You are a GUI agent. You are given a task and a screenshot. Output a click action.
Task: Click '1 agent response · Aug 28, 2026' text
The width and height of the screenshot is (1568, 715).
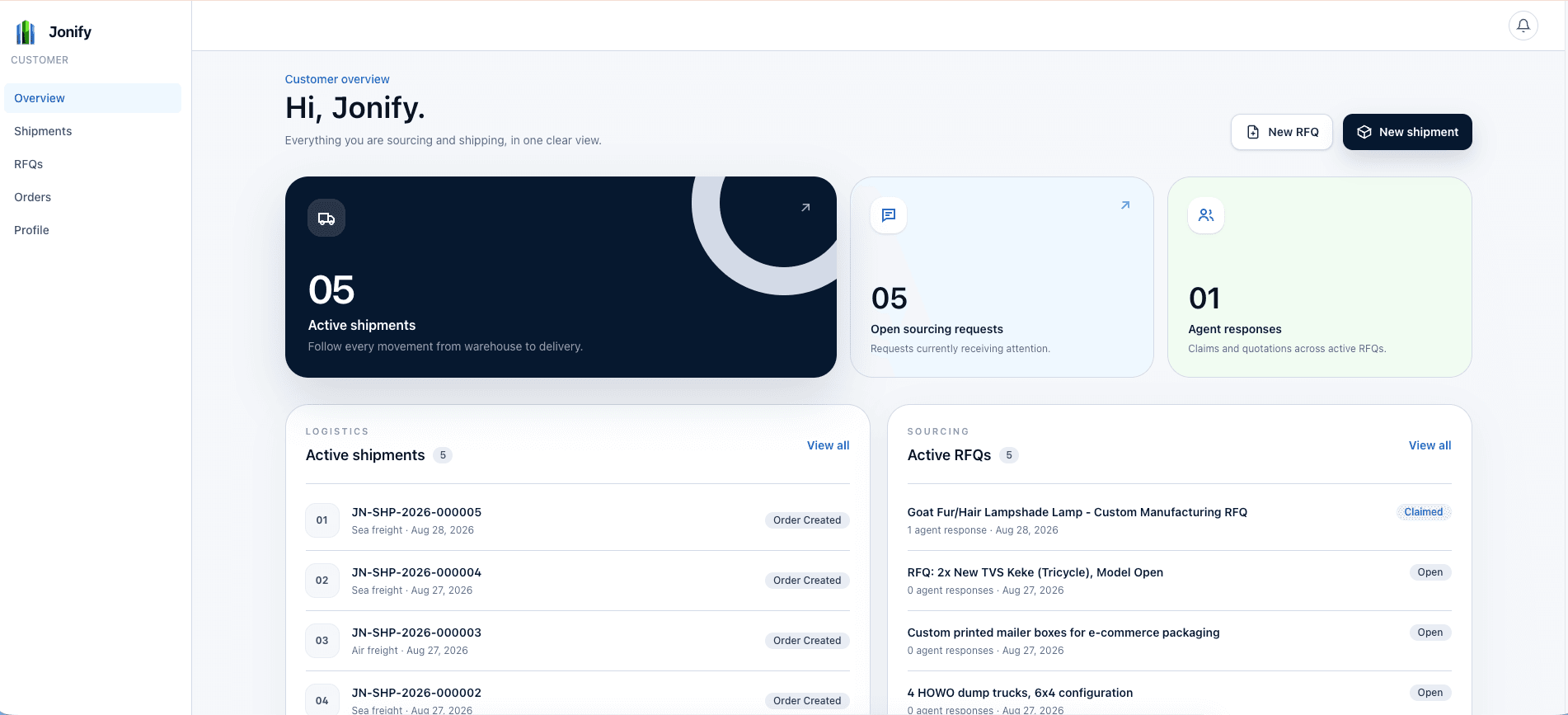(983, 530)
